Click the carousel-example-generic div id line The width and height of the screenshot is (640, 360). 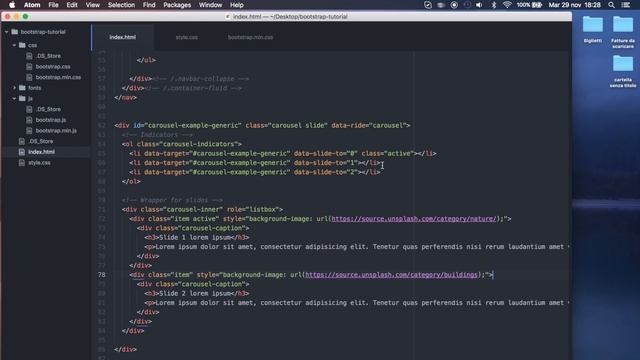pyautogui.click(x=262, y=125)
